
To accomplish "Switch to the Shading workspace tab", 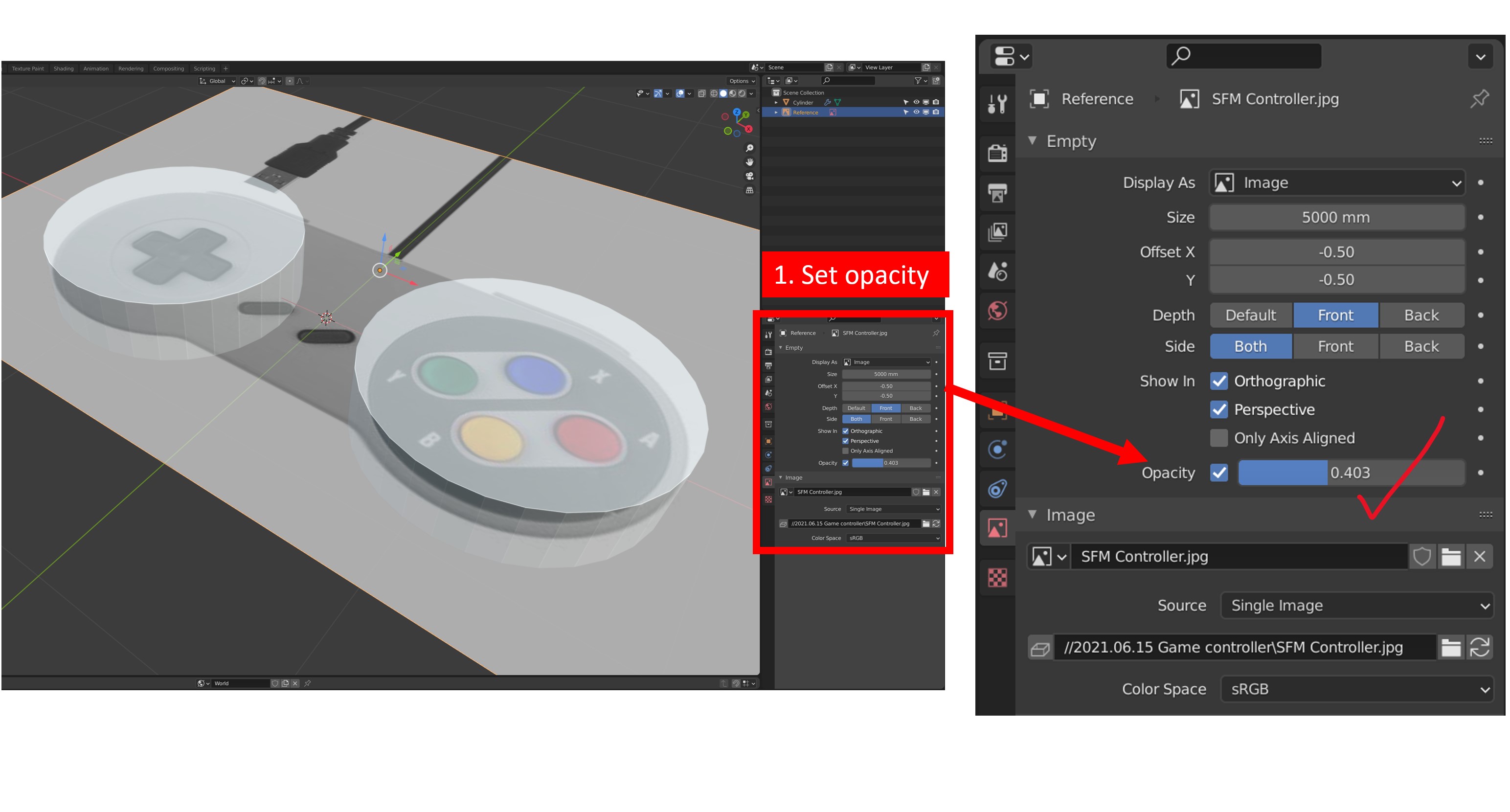I will click(x=63, y=68).
